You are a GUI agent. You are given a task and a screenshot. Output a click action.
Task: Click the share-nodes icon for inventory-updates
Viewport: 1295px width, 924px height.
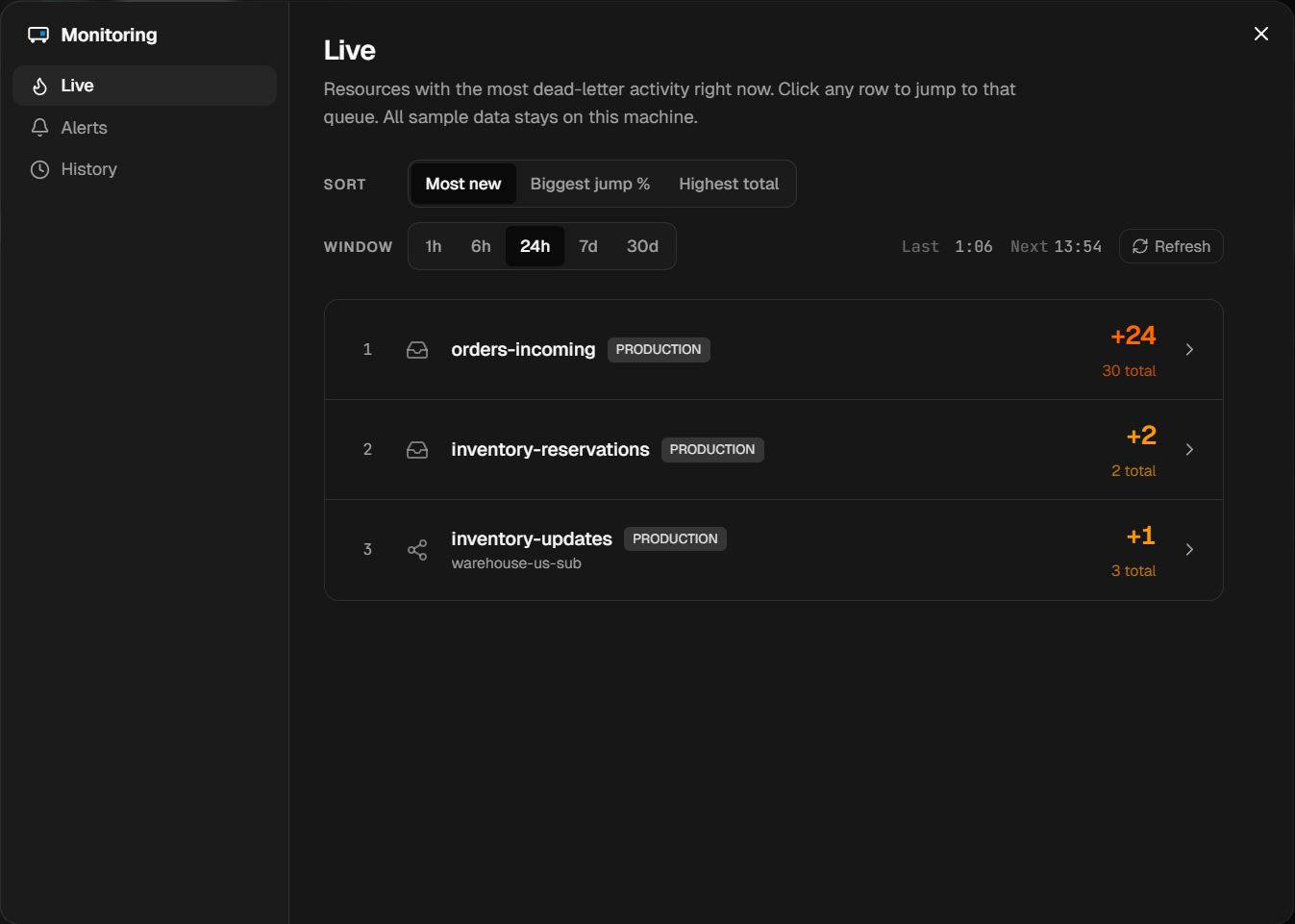417,550
